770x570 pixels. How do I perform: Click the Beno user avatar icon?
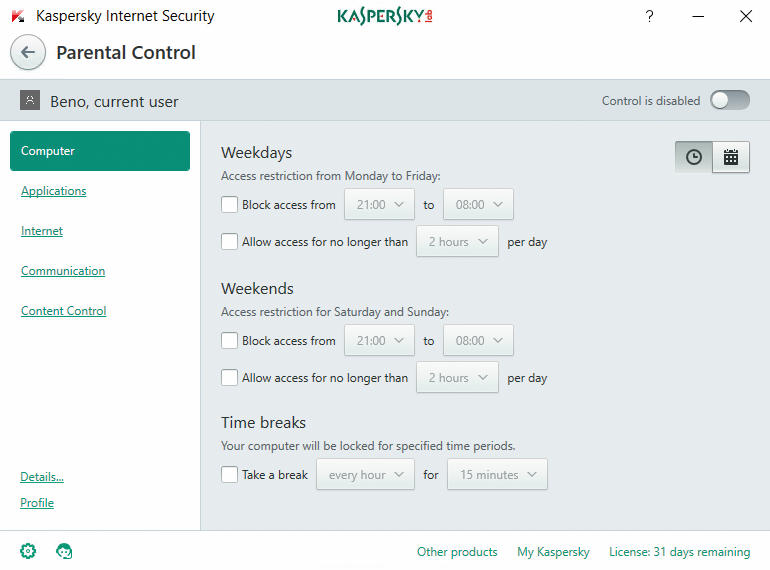coord(30,100)
